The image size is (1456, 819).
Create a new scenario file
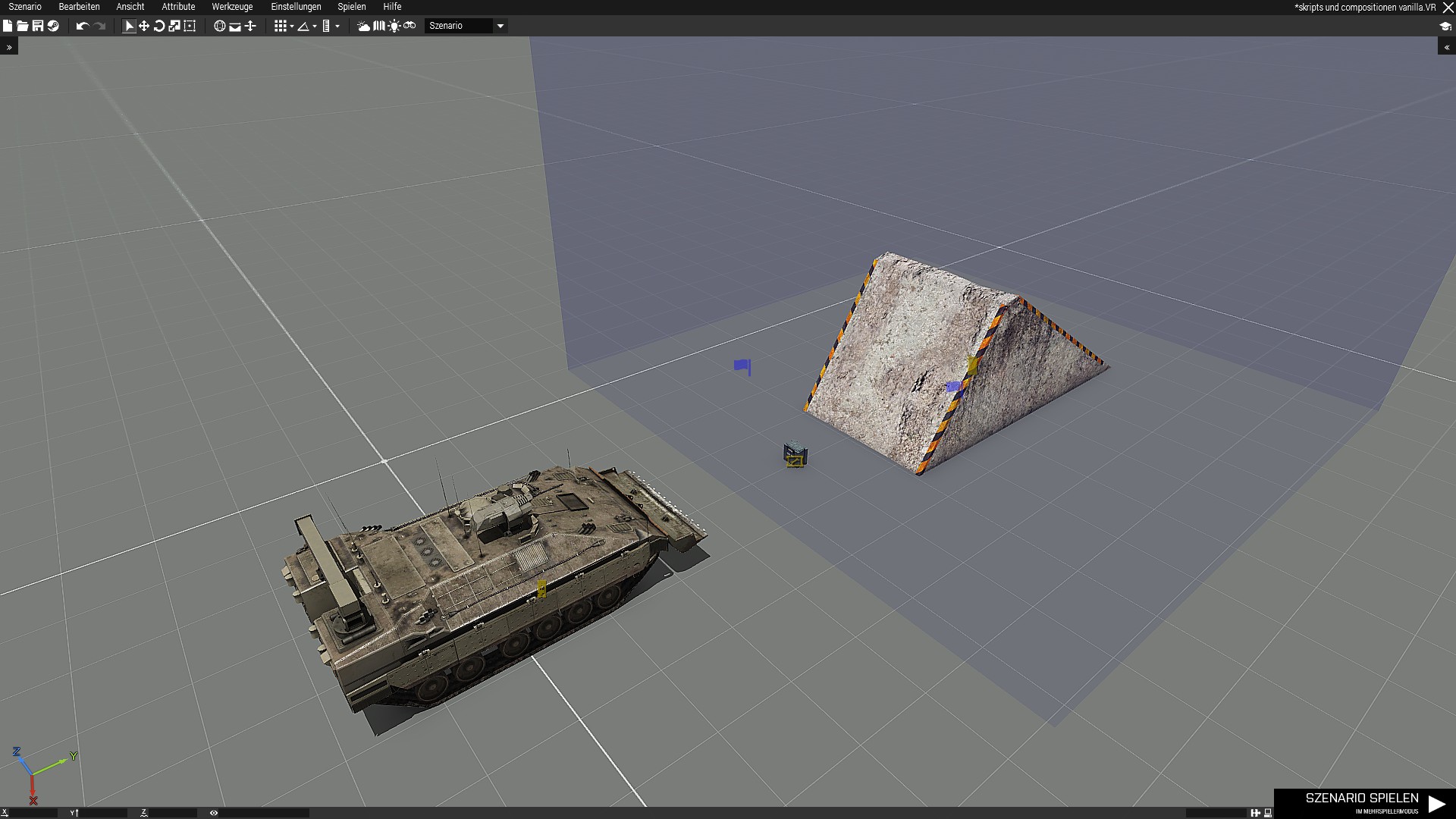click(8, 26)
